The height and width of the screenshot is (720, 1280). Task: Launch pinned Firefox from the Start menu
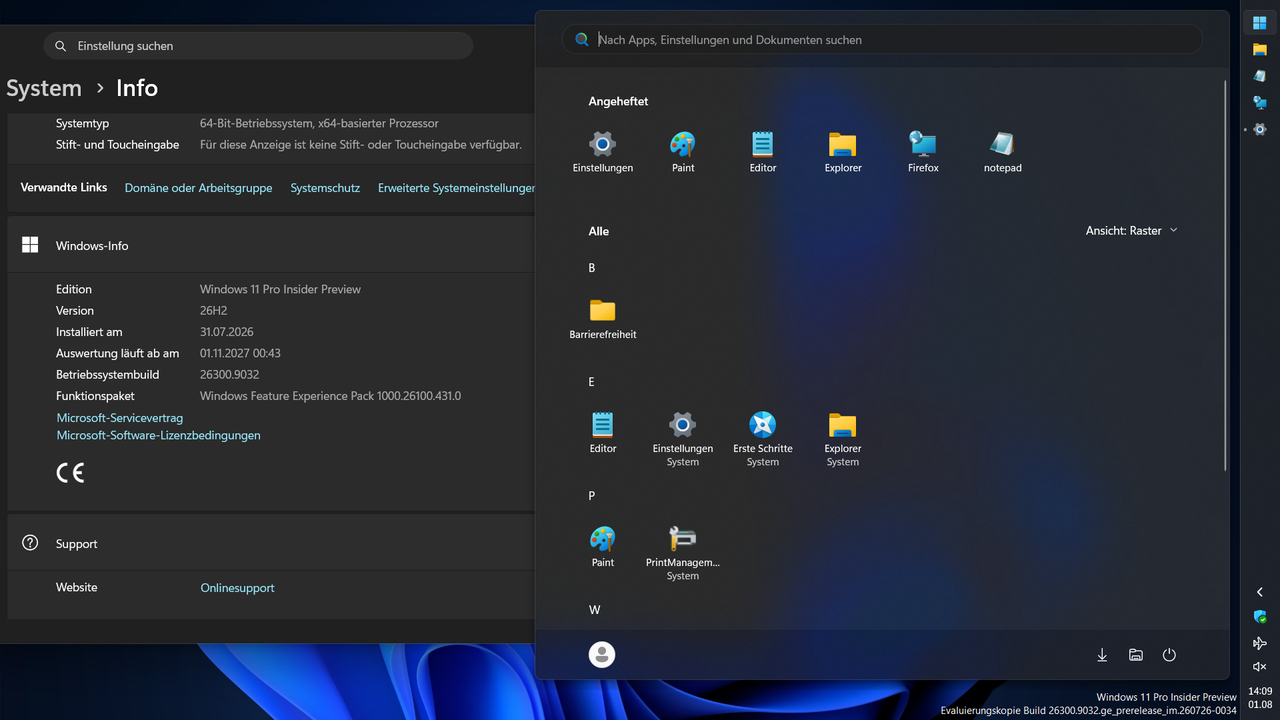coord(923,153)
